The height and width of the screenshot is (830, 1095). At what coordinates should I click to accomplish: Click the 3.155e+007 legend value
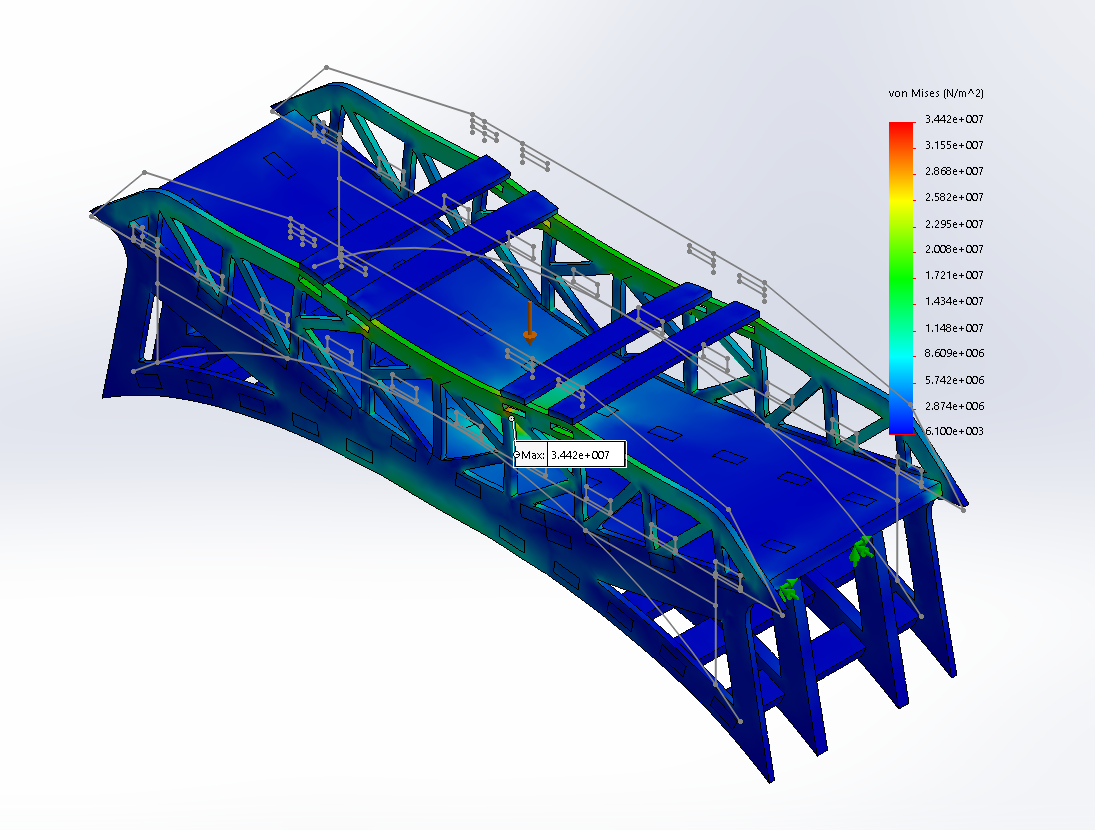tap(954, 145)
